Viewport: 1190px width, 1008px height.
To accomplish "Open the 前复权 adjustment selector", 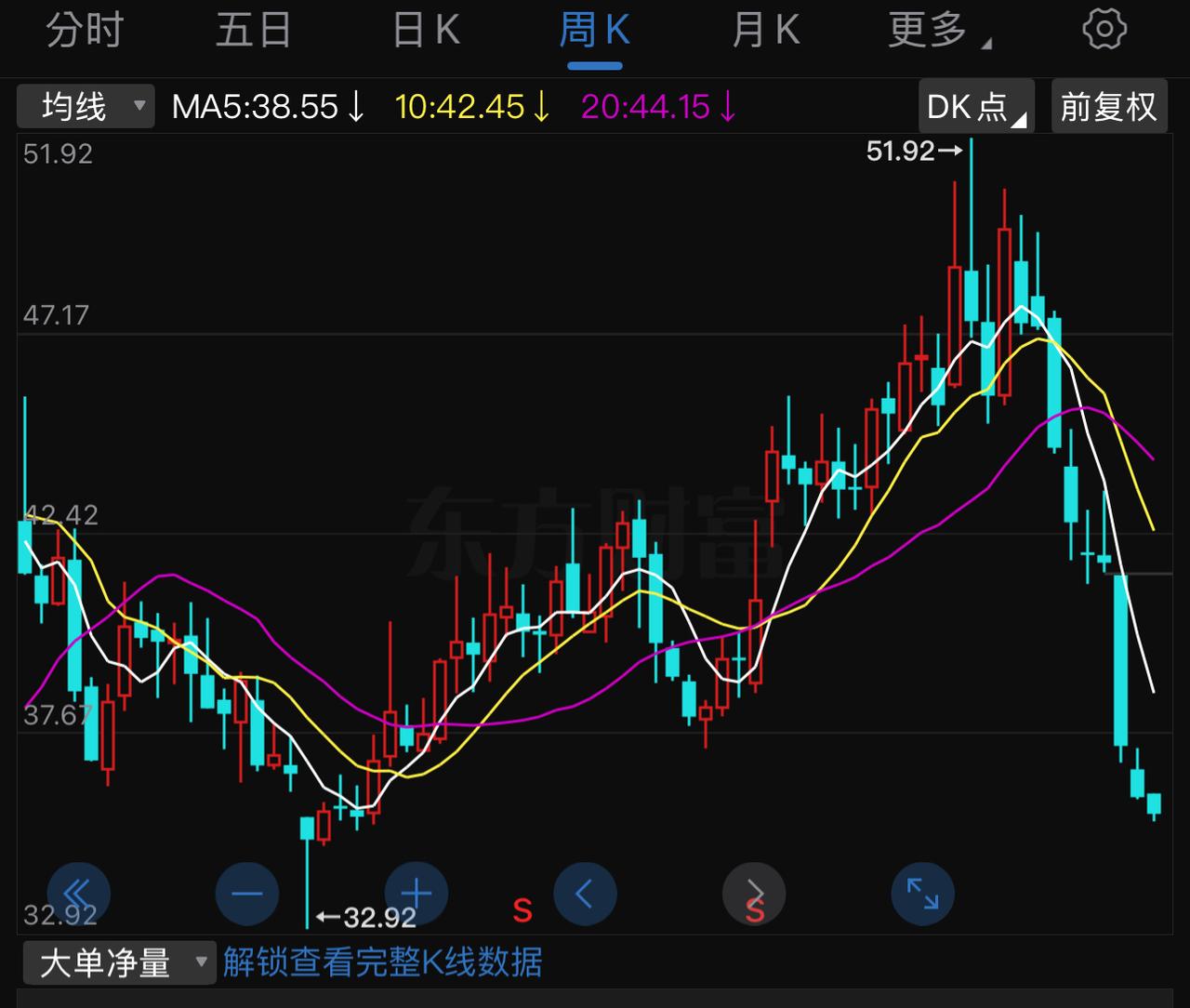I will [1109, 106].
